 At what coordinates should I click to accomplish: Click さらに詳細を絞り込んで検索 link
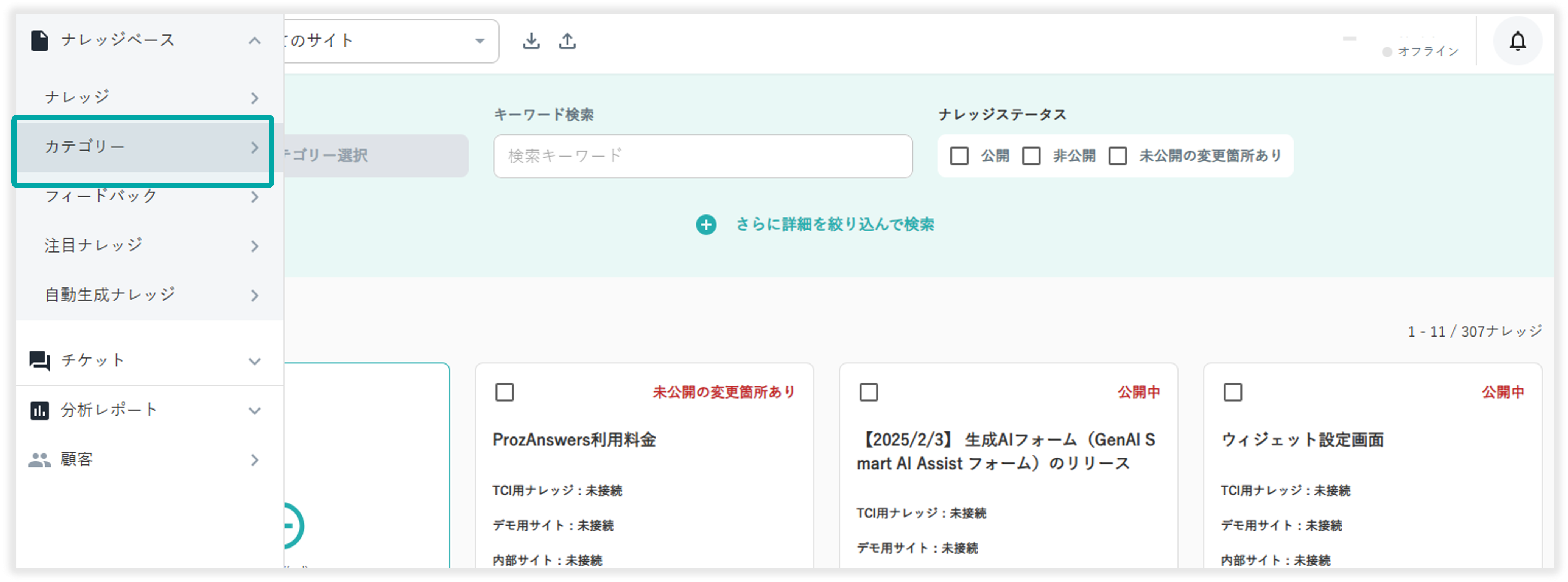[835, 224]
